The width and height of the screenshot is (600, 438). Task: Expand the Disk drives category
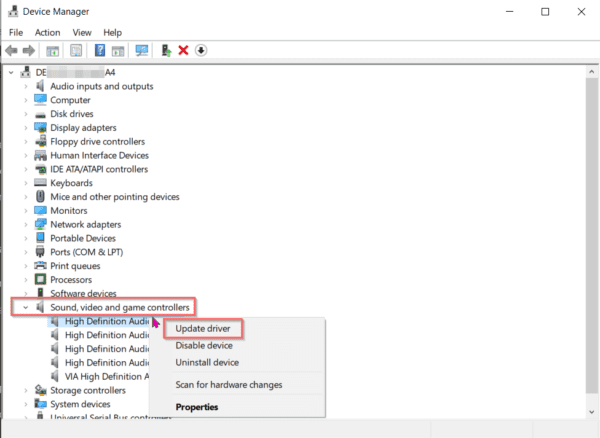click(x=27, y=114)
